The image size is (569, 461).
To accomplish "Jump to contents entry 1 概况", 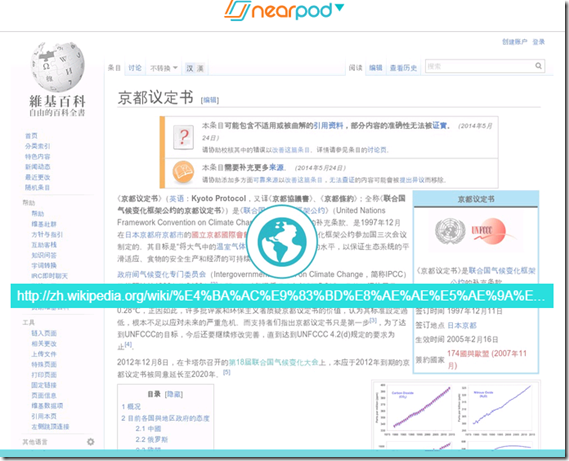I will (131, 407).
